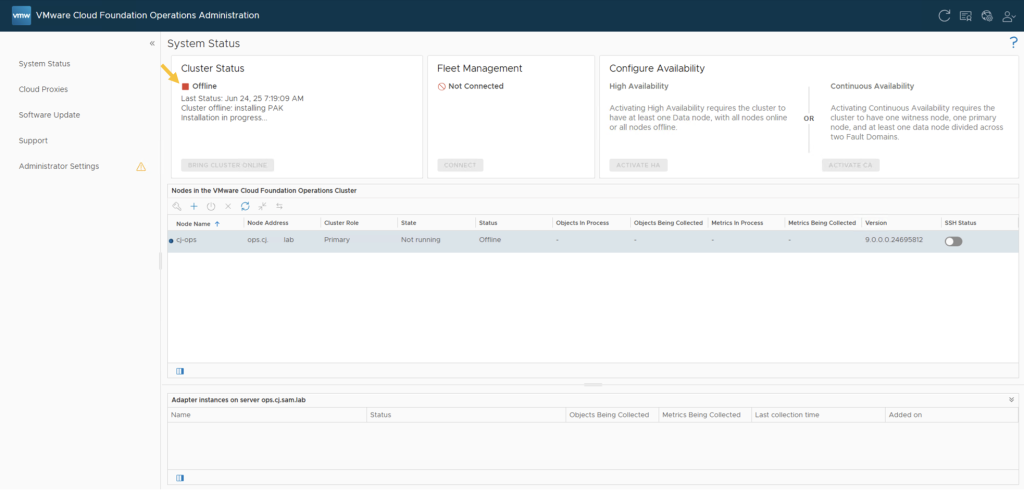This screenshot has height=493, width=1024.
Task: Click the vmw logo in header
Action: (22, 15)
